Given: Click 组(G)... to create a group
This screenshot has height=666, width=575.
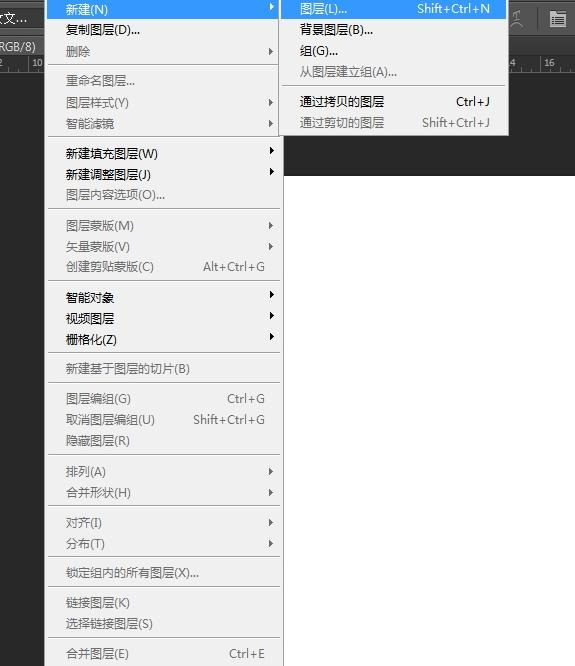Looking at the screenshot, I should coord(394,51).
